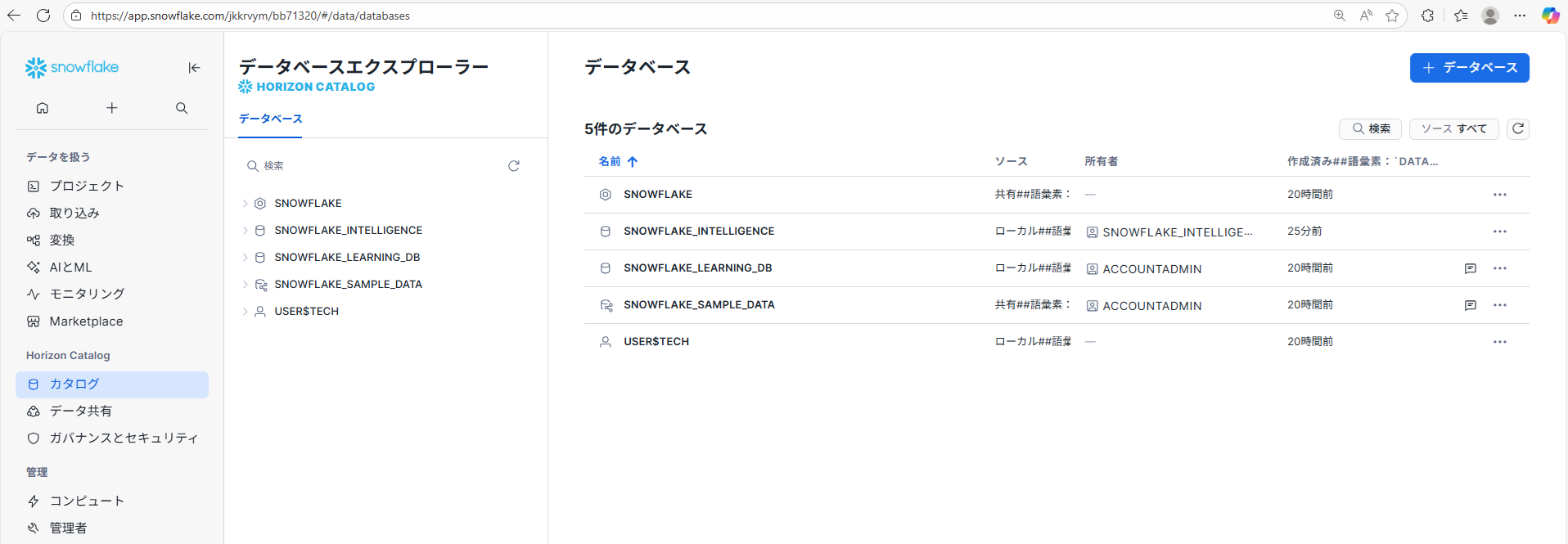This screenshot has height=544, width=1568.
Task: Open SNOWFLAKE_INTELLIGENCE database in table
Action: click(699, 232)
